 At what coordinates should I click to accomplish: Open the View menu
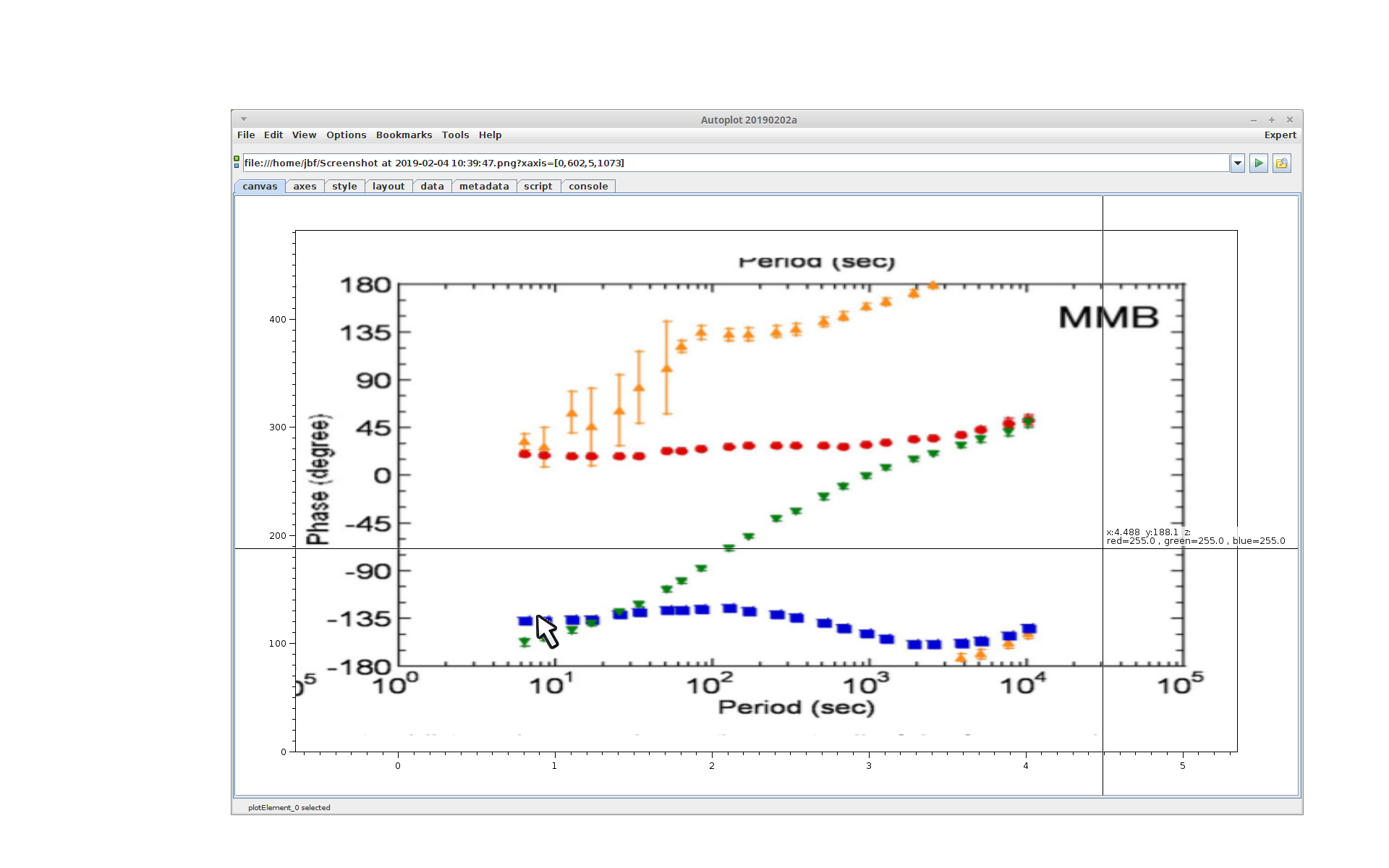[x=304, y=135]
